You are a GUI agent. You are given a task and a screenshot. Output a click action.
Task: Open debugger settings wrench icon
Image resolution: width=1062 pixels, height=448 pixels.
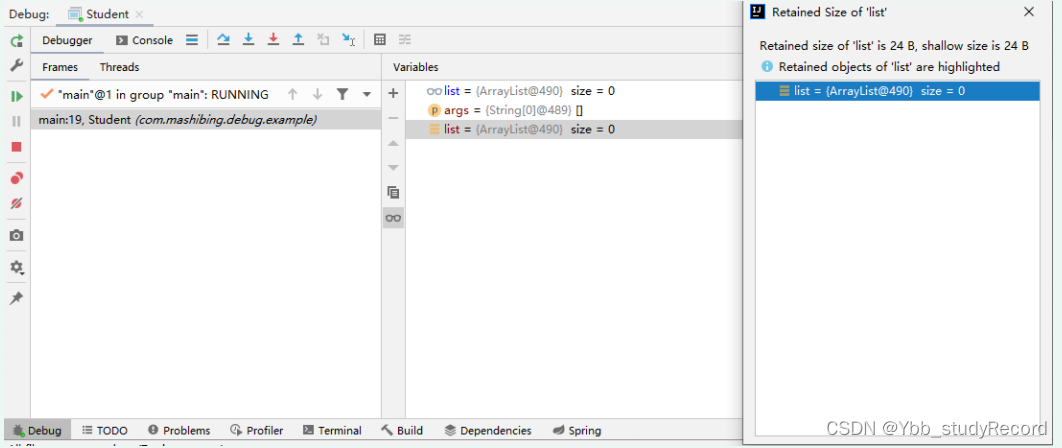click(16, 65)
